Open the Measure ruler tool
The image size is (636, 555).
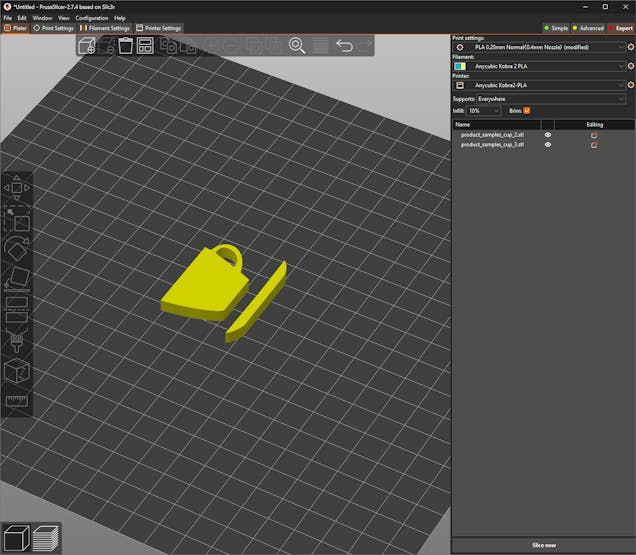[x=17, y=401]
